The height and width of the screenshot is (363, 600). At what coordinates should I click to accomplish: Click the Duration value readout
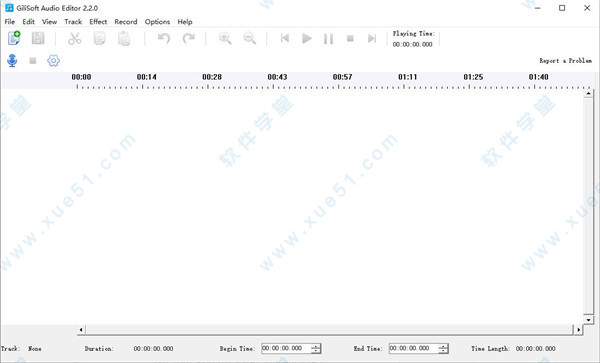pyautogui.click(x=153, y=349)
